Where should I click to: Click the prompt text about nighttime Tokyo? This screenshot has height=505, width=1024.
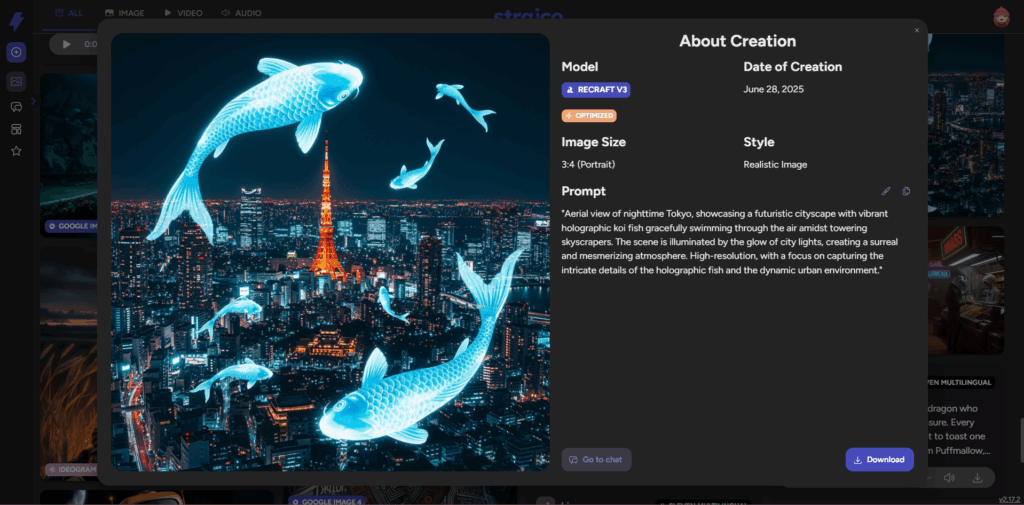tap(728, 242)
